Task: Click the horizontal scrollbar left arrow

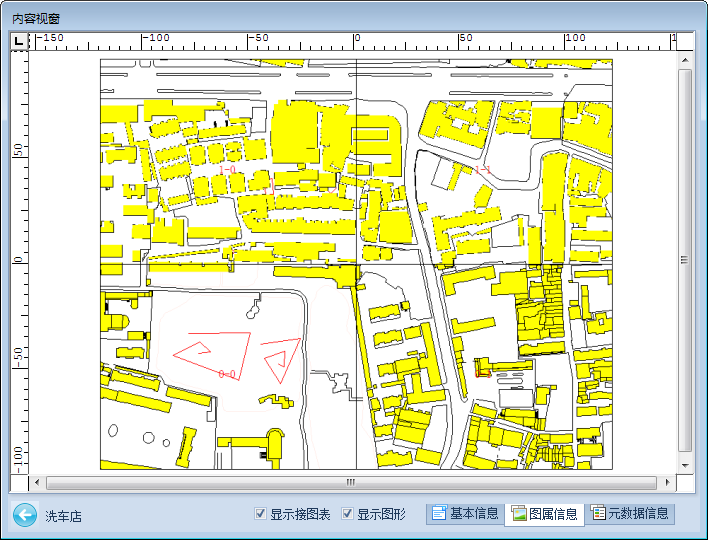Action: click(x=38, y=483)
